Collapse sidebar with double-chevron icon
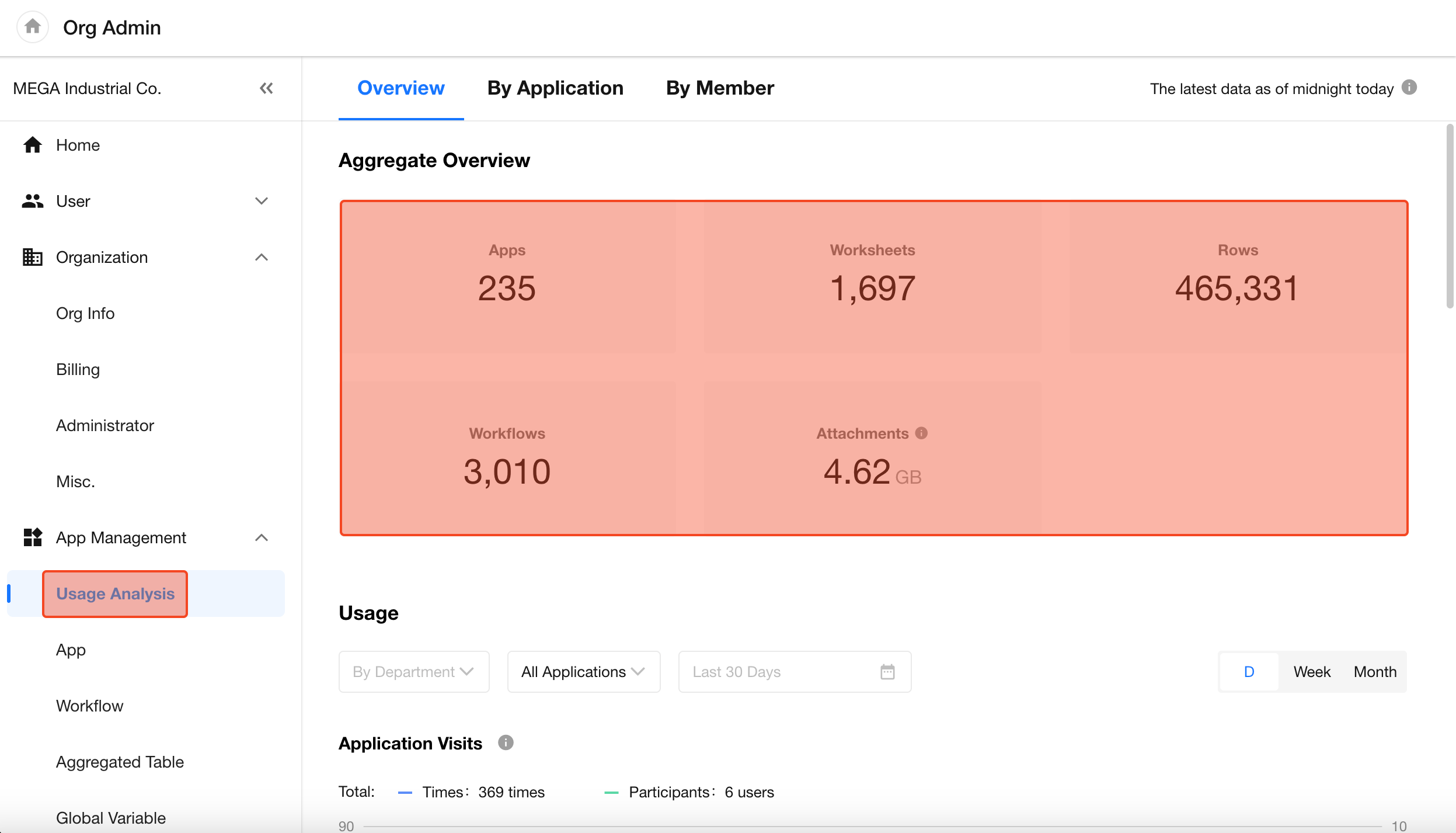The height and width of the screenshot is (833, 1456). [266, 88]
